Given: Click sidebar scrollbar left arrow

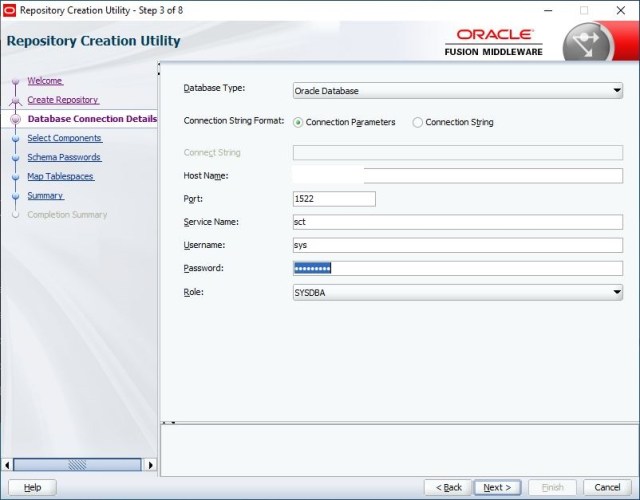Looking at the screenshot, I should [x=7, y=465].
